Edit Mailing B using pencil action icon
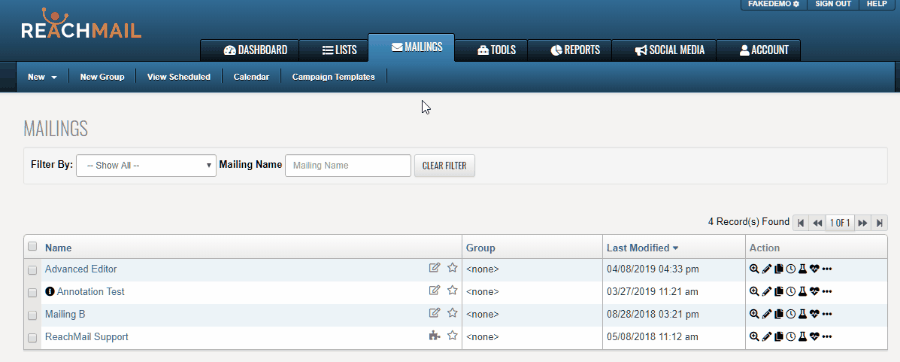This screenshot has height=362, width=900. [x=766, y=314]
